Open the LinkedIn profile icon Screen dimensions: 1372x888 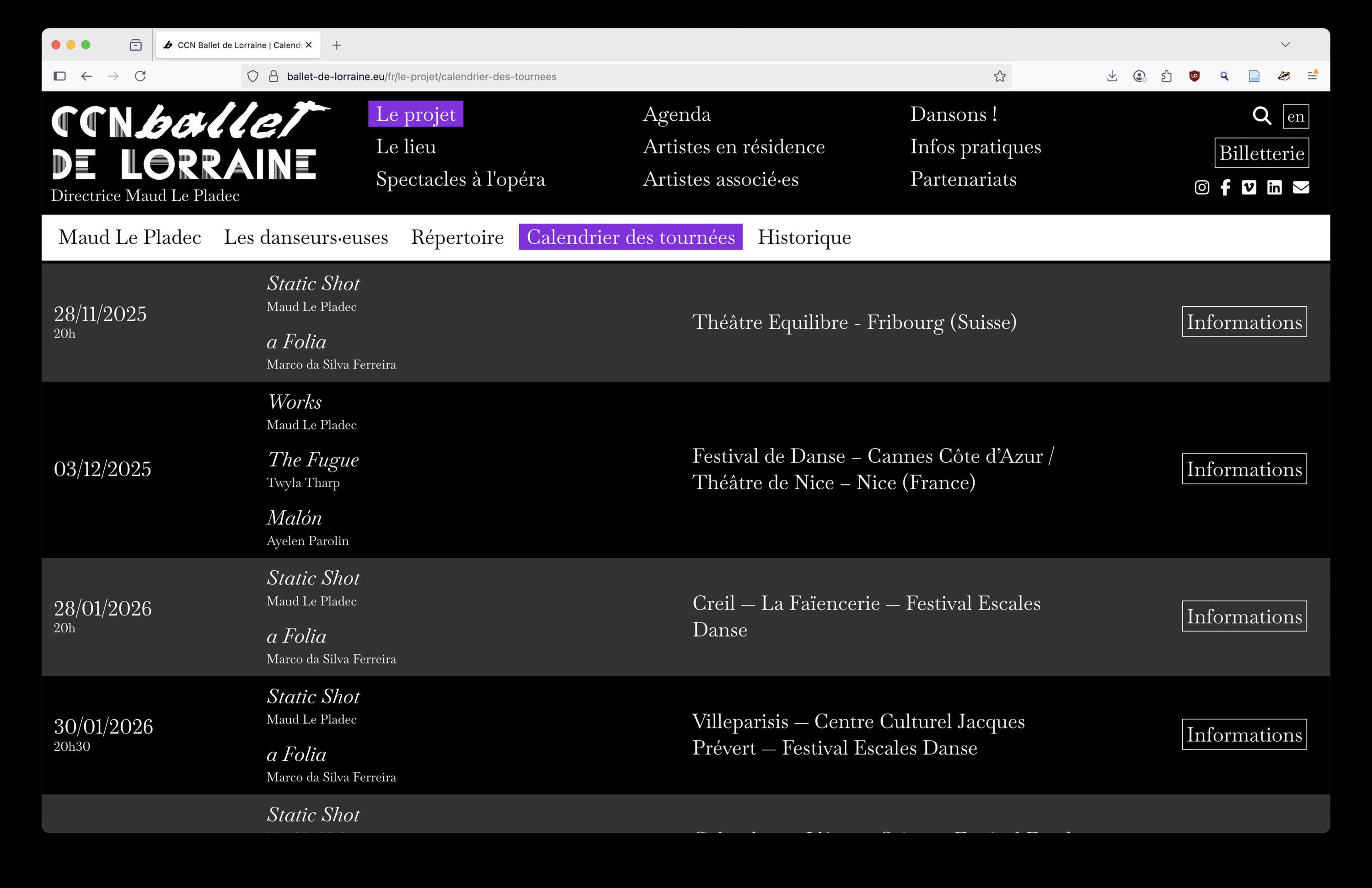[x=1274, y=187]
